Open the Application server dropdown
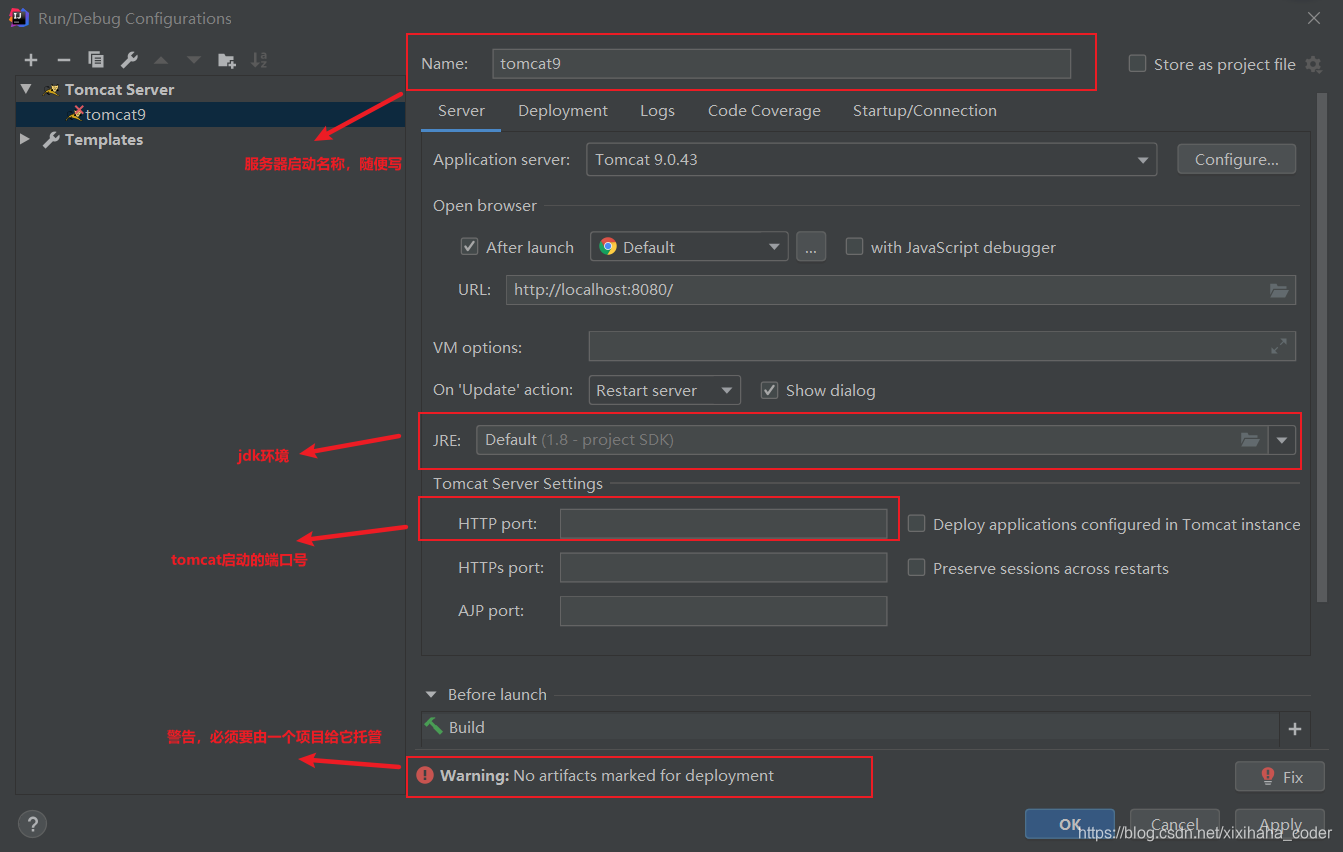1343x852 pixels. pyautogui.click(x=871, y=159)
